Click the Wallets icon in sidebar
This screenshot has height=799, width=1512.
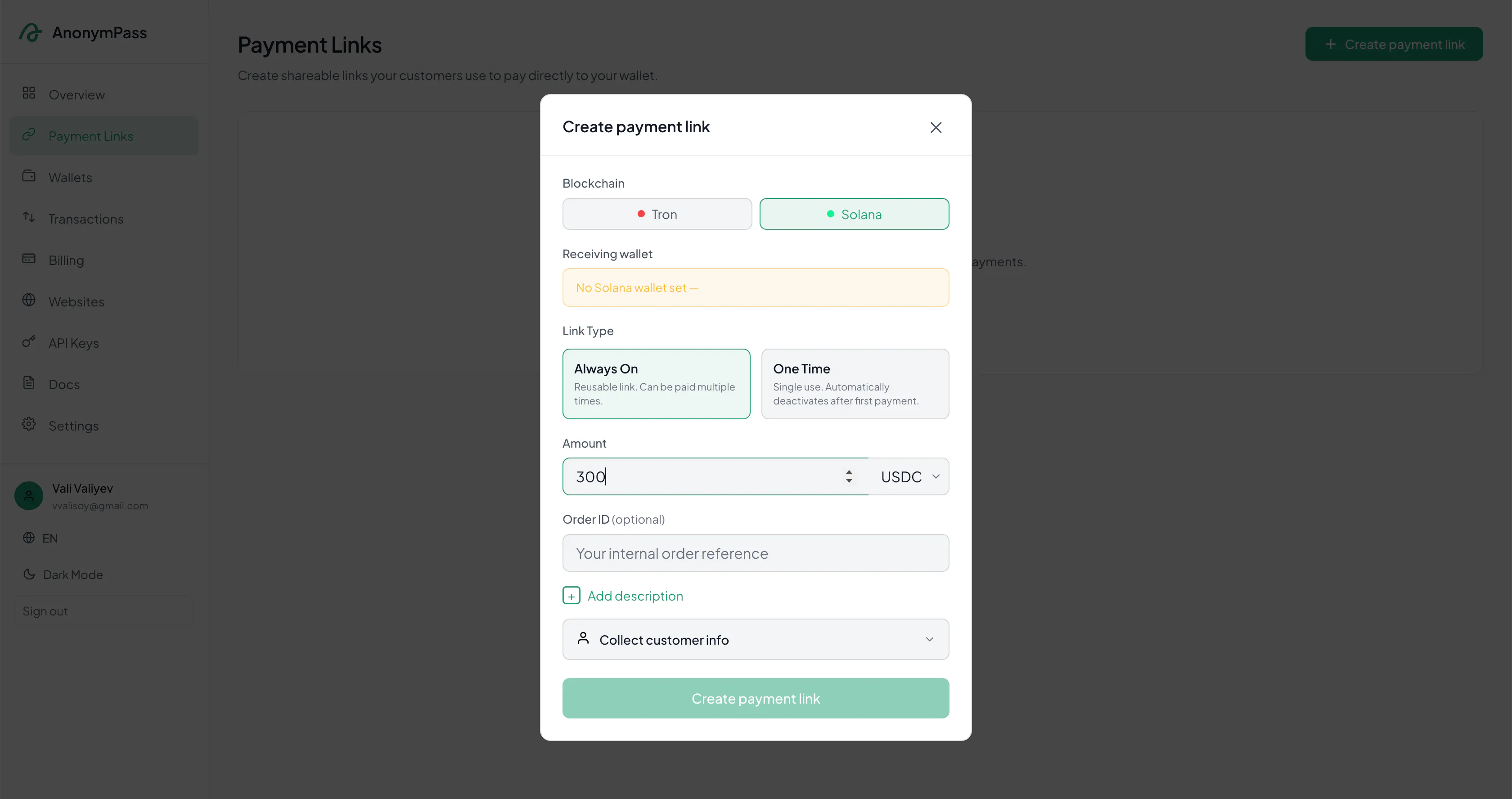point(29,176)
